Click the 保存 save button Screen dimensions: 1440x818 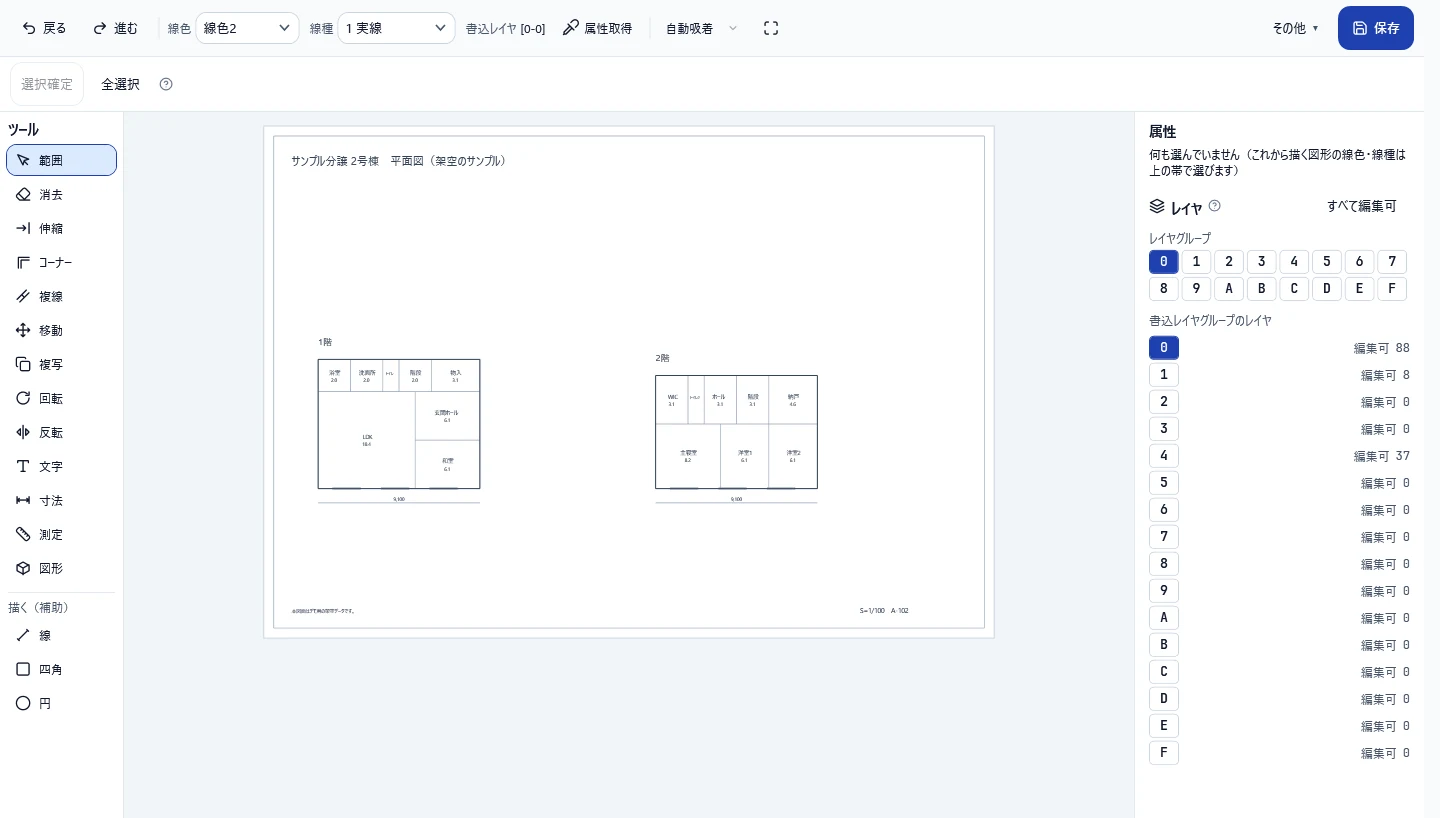pyautogui.click(x=1376, y=28)
